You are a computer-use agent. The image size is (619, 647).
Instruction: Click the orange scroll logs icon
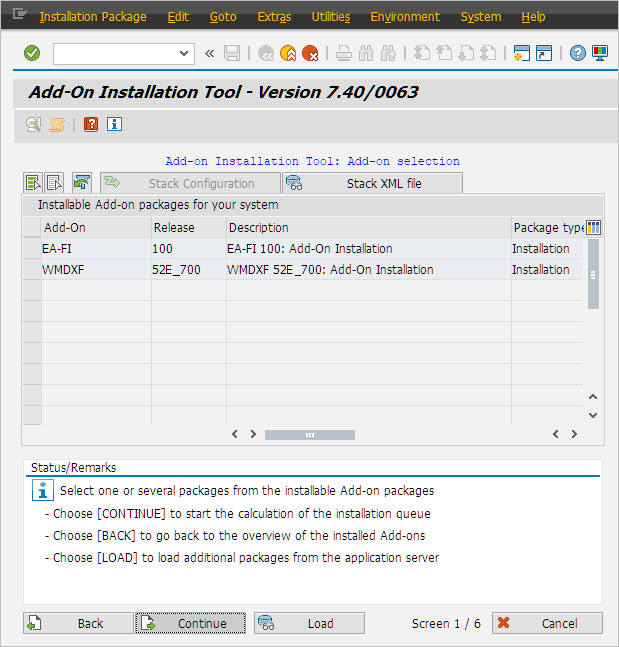(x=57, y=124)
